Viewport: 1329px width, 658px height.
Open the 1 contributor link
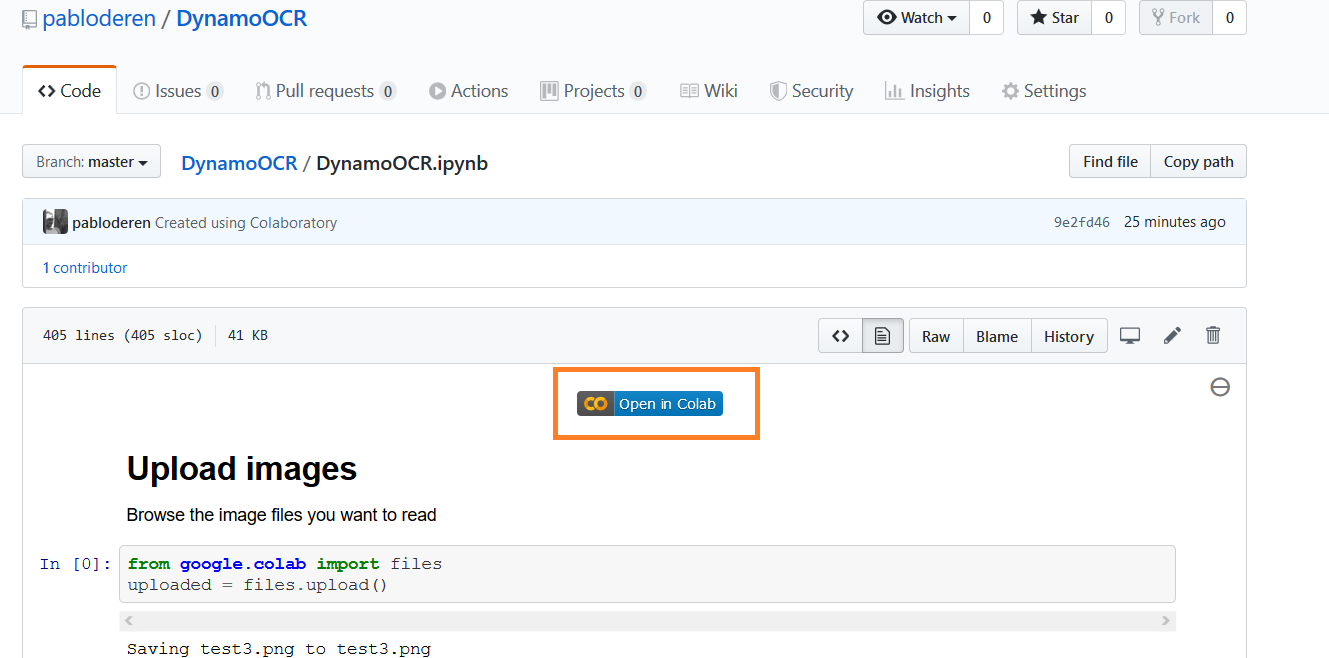pos(85,268)
